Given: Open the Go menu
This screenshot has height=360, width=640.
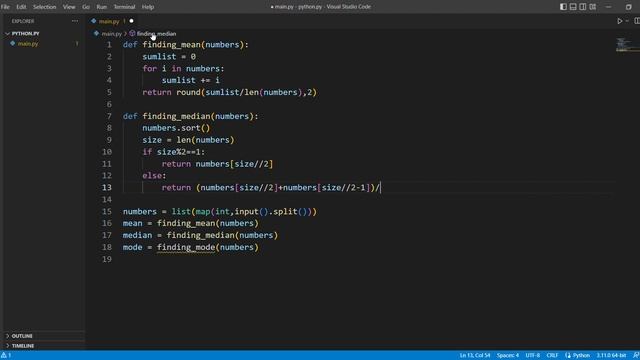Looking at the screenshot, I should (x=86, y=7).
